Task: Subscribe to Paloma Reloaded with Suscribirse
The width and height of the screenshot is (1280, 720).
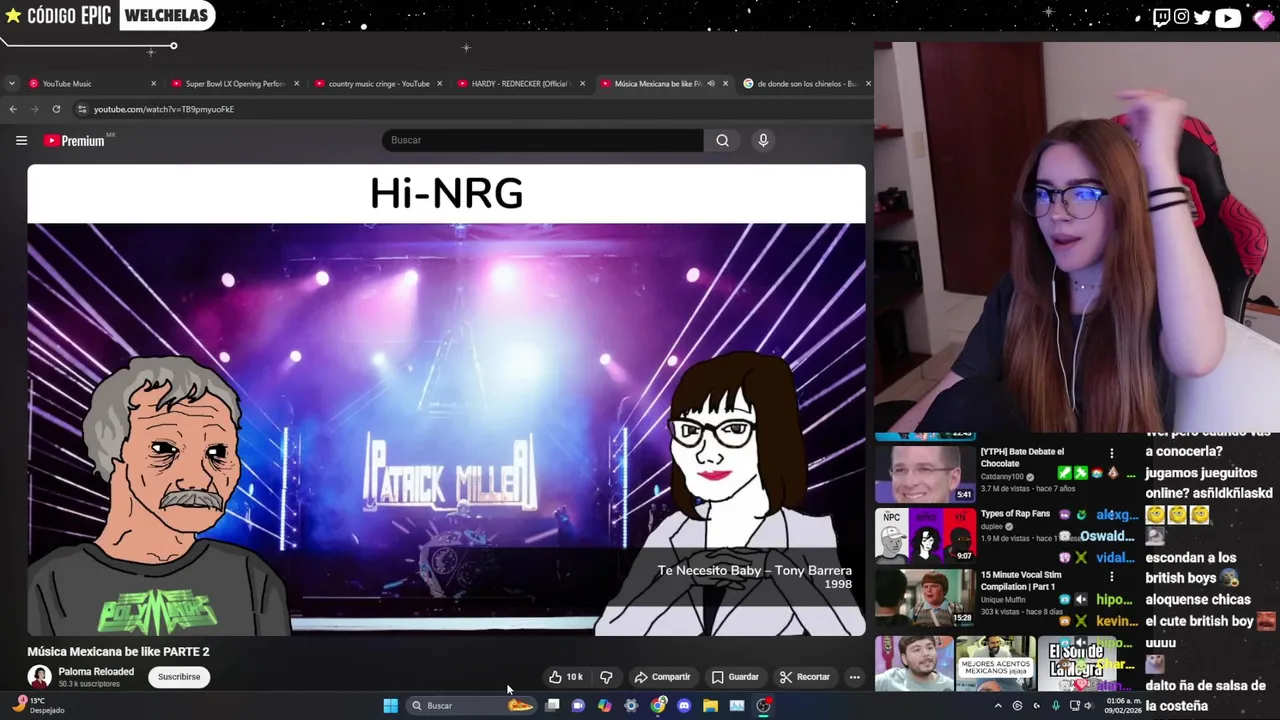Action: pyautogui.click(x=179, y=677)
